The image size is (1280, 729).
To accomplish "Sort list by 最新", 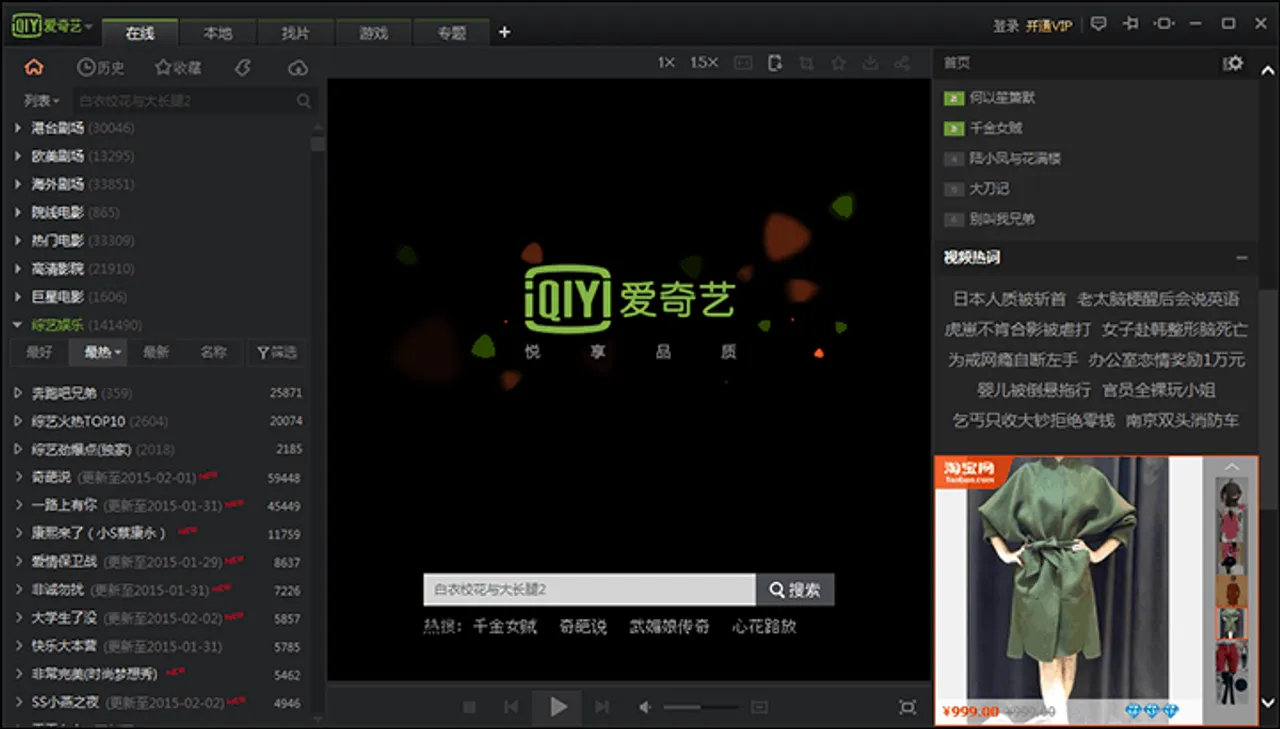I will [156, 352].
